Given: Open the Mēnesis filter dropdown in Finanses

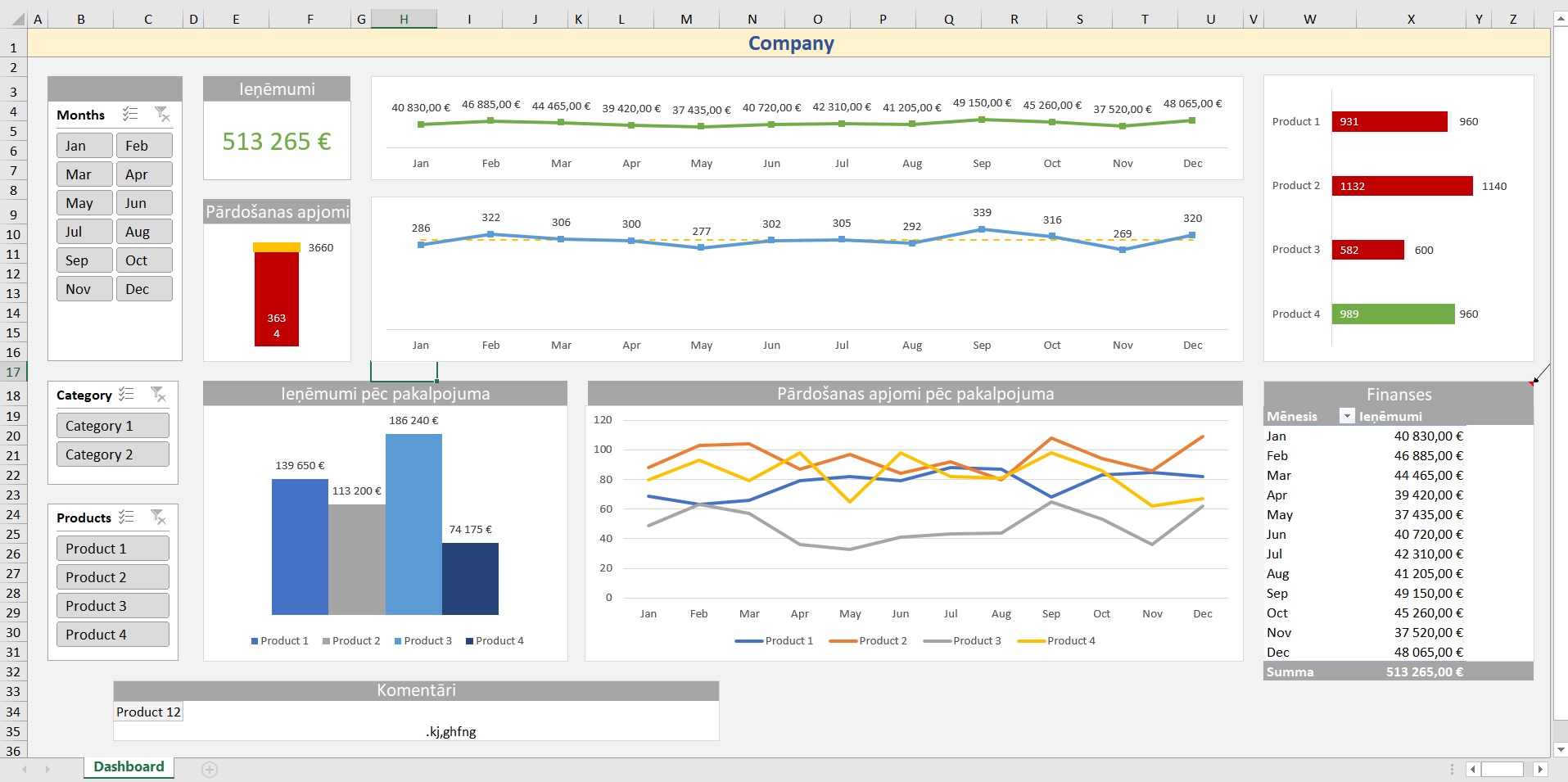Looking at the screenshot, I should pos(1346,416).
